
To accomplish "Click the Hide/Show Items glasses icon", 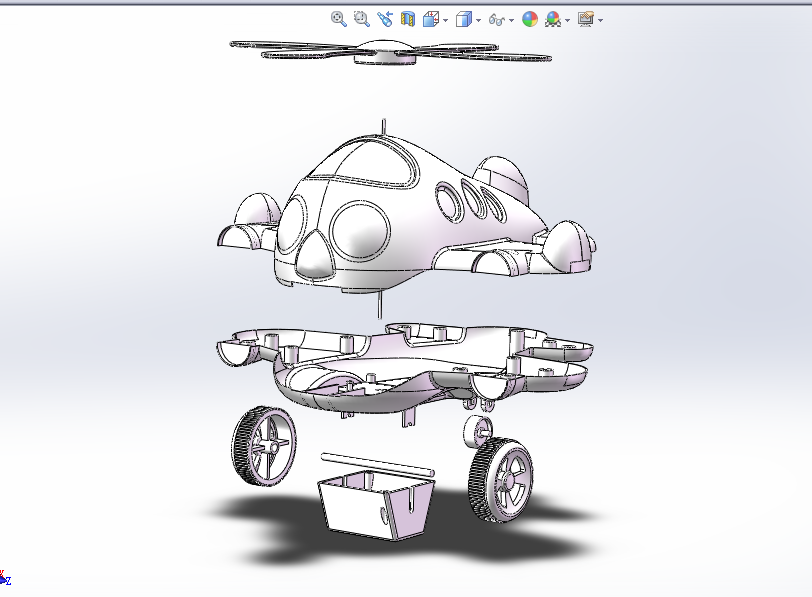I will pyautogui.click(x=497, y=20).
